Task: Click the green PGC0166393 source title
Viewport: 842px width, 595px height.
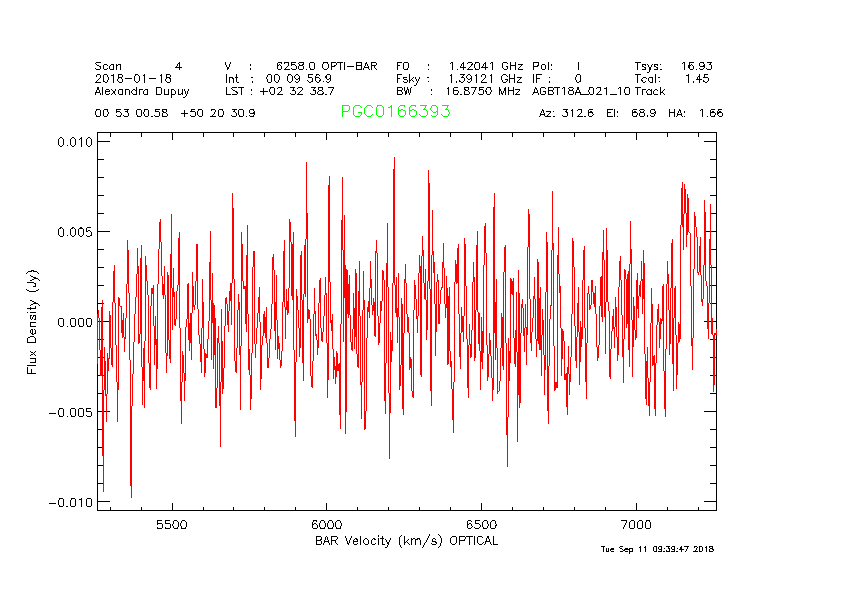Action: click(x=395, y=112)
